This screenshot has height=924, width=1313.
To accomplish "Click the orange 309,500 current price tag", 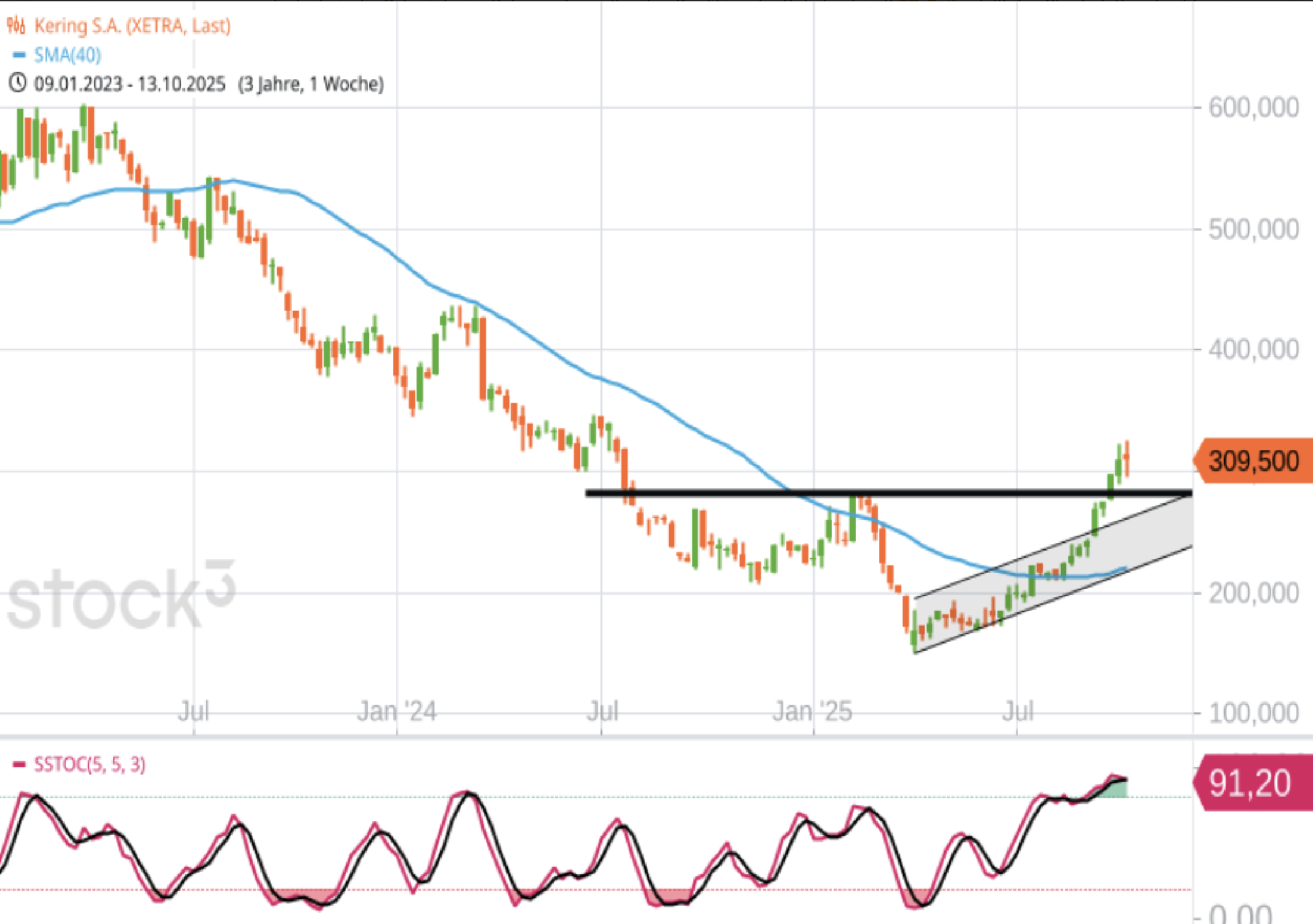I will click(x=1253, y=461).
